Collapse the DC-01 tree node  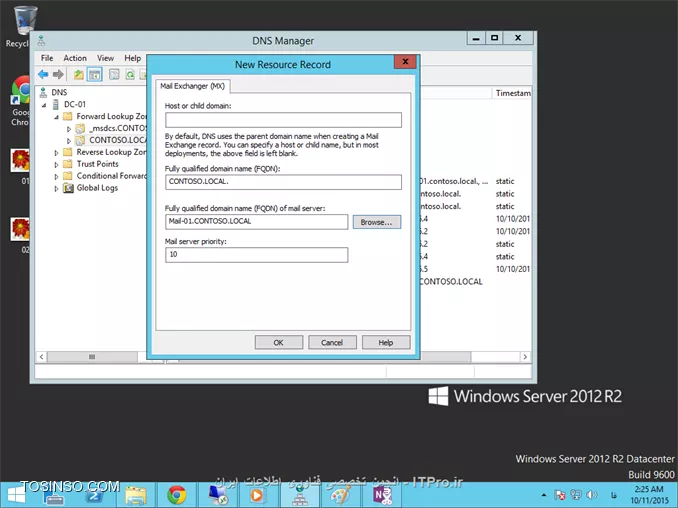44,105
